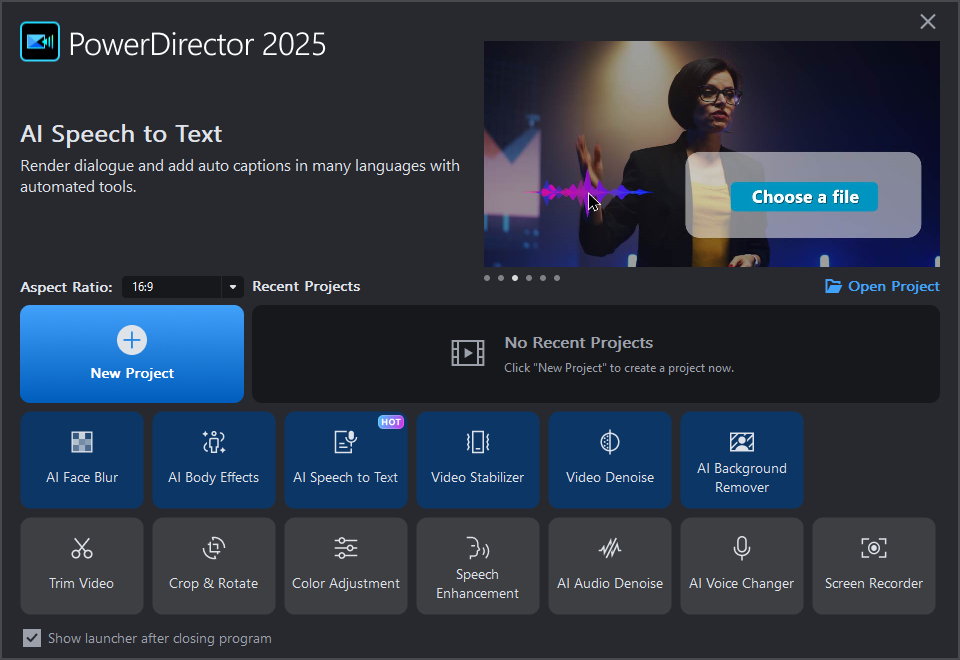Select Crop & Rotate
This screenshot has height=660, width=960.
pyautogui.click(x=214, y=566)
